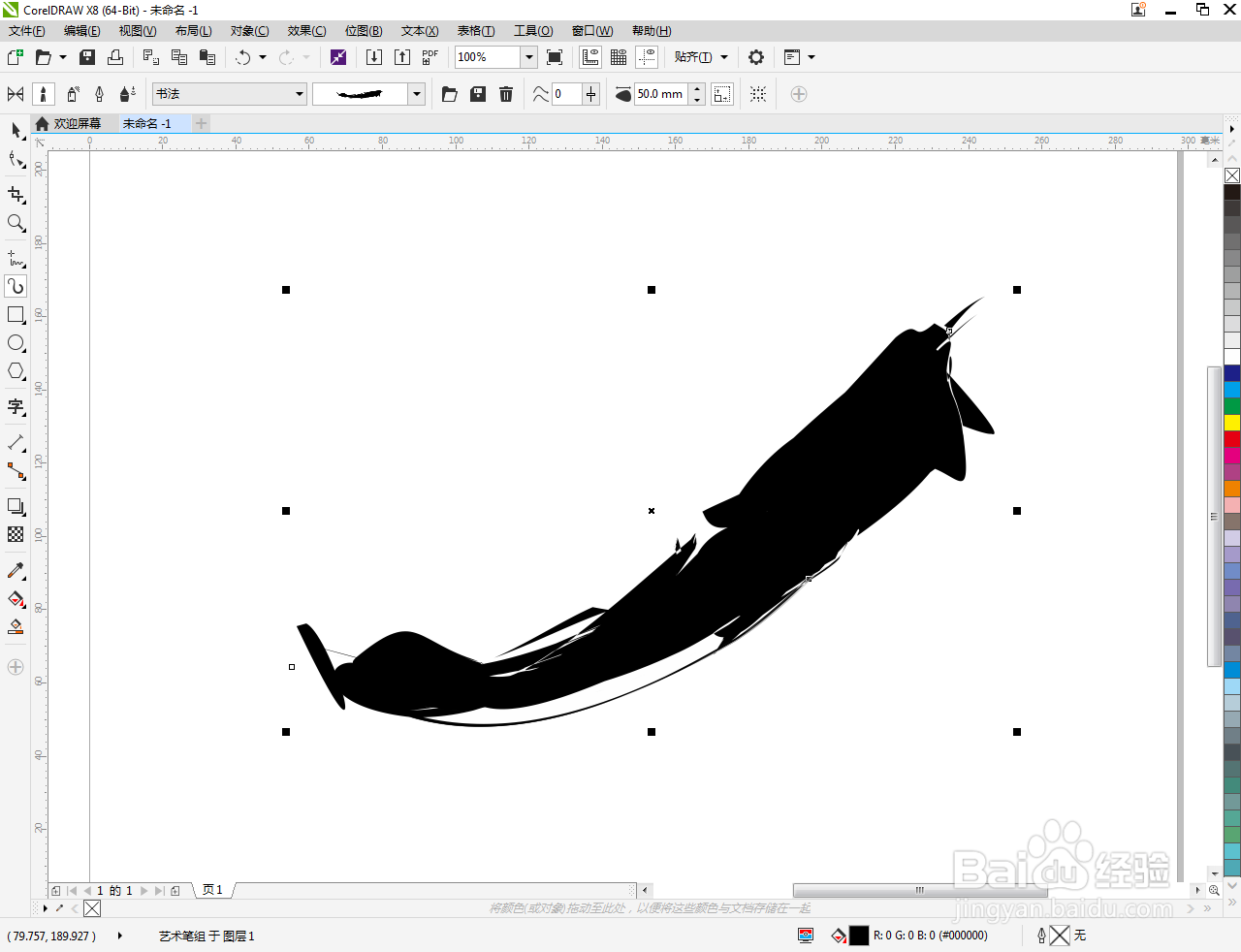The width and height of the screenshot is (1241, 952).
Task: Click the Search Content icon
Action: click(x=338, y=57)
